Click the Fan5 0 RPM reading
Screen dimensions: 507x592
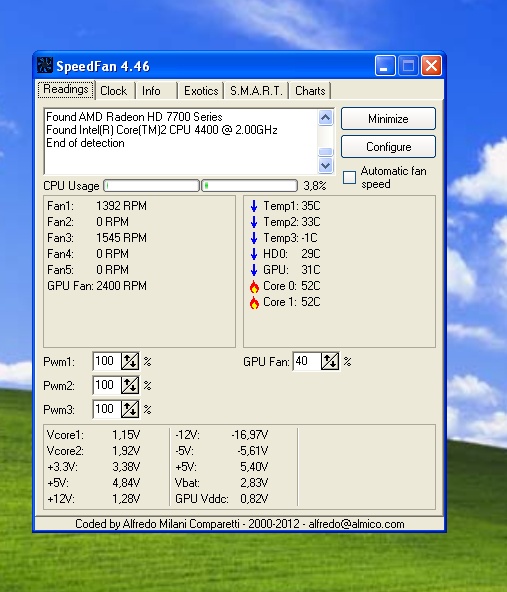pos(88,270)
